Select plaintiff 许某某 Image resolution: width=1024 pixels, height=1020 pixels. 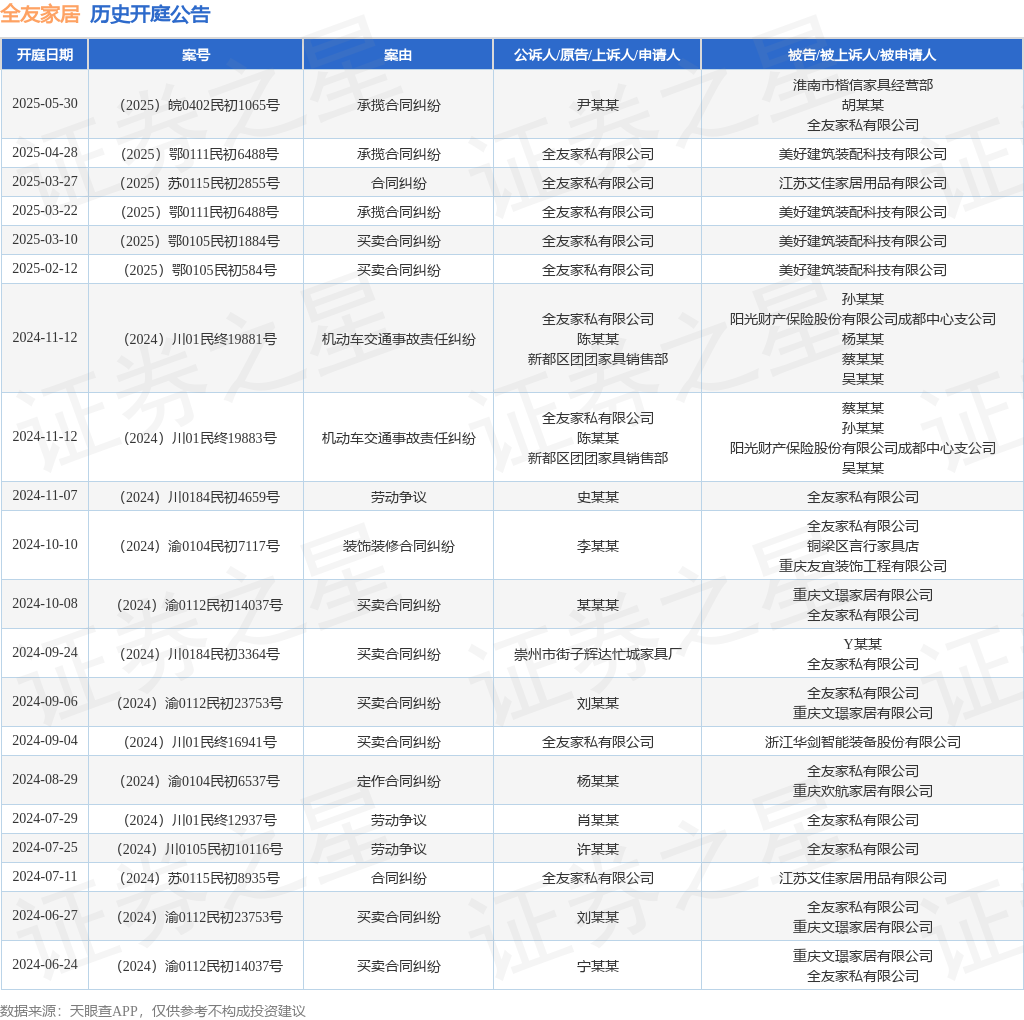tap(598, 850)
